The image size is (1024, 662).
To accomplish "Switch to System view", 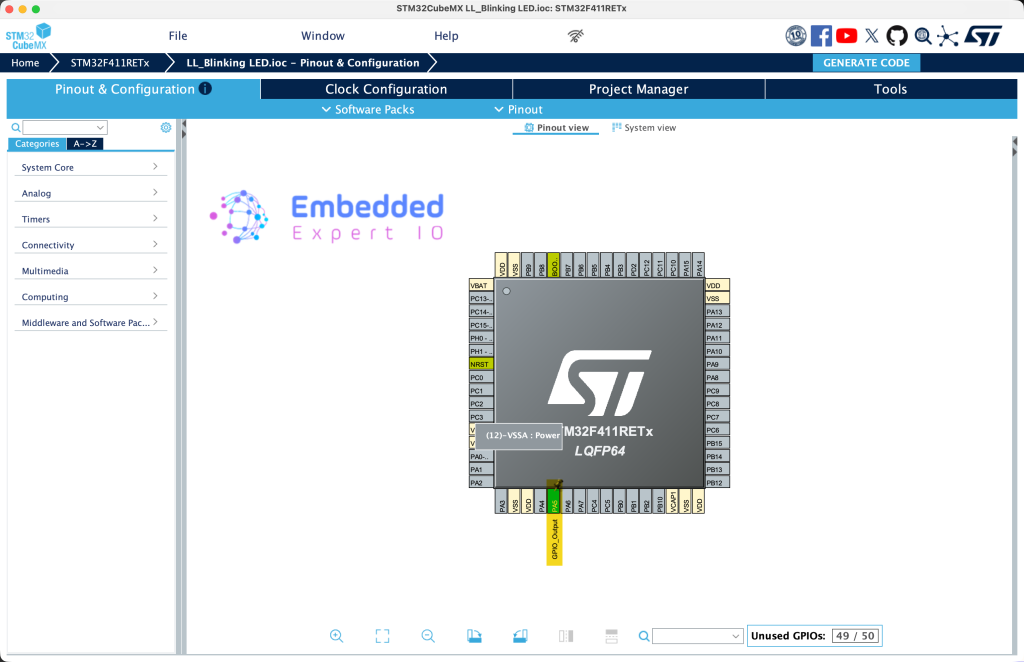I will [644, 128].
